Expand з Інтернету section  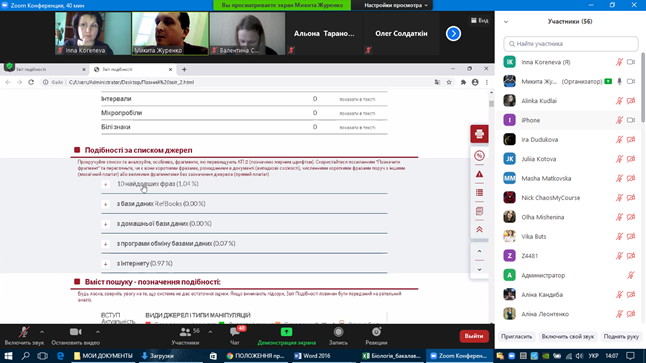coord(105,264)
